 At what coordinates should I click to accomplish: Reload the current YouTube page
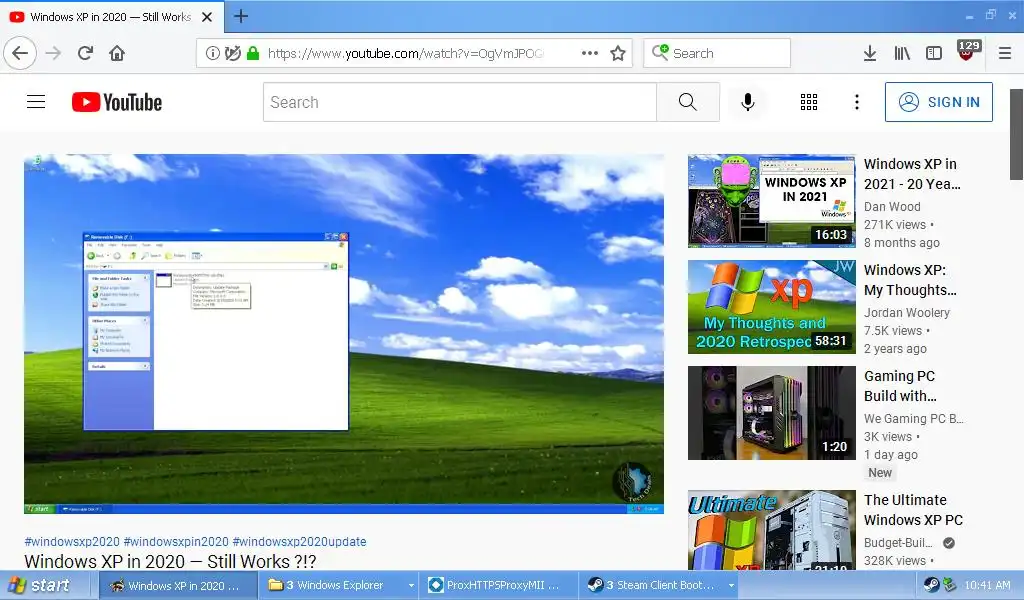(85, 53)
